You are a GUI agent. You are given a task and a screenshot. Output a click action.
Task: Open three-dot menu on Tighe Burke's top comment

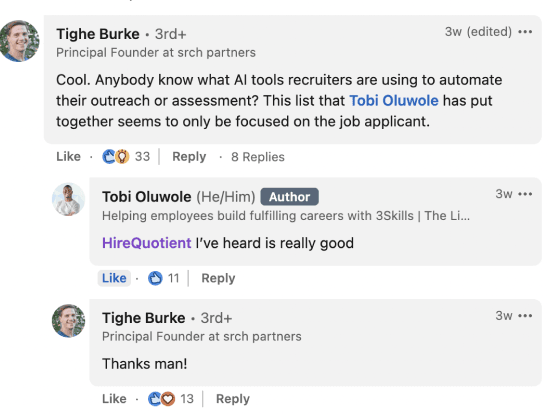pyautogui.click(x=525, y=32)
